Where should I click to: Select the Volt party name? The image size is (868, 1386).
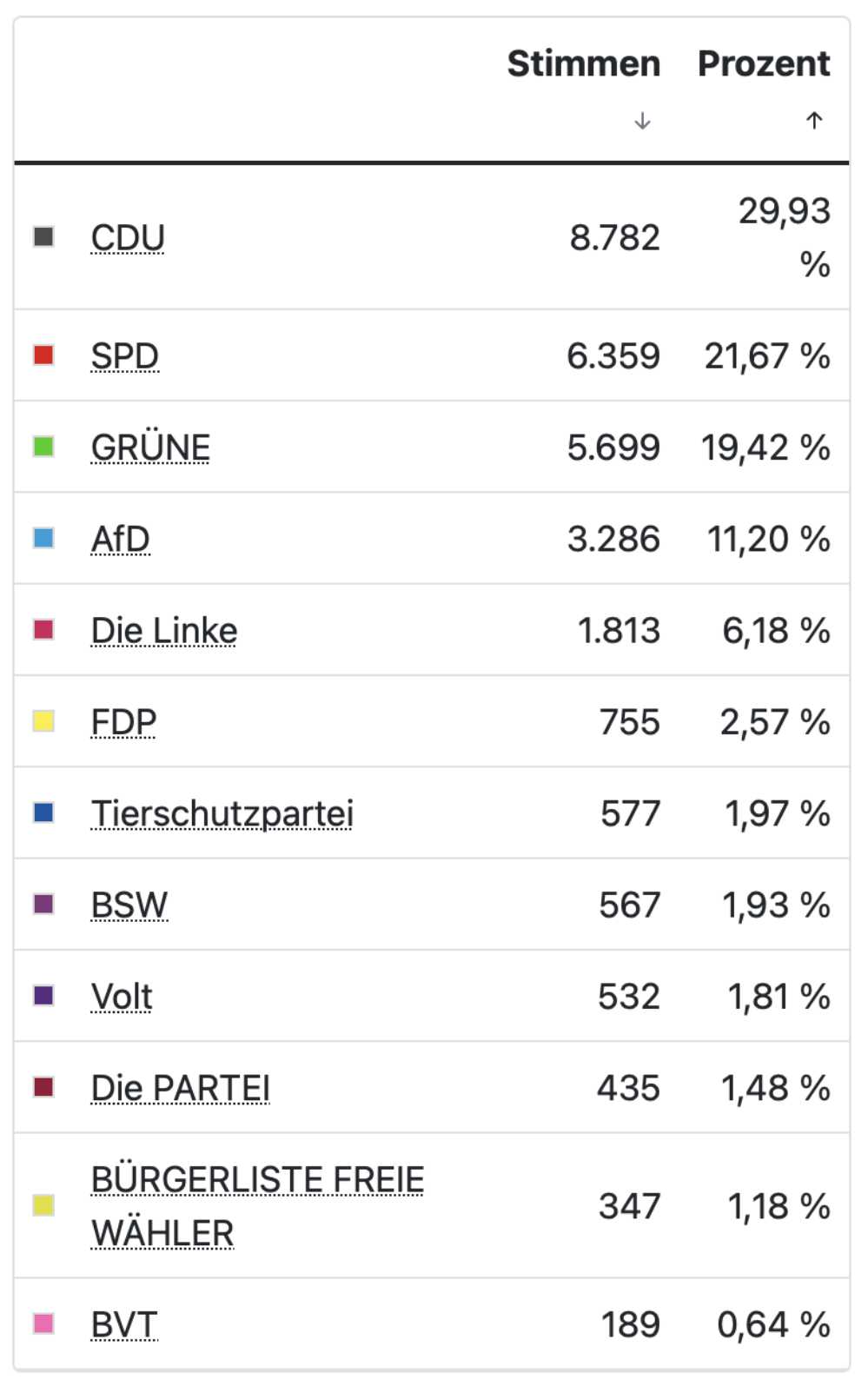(x=122, y=997)
